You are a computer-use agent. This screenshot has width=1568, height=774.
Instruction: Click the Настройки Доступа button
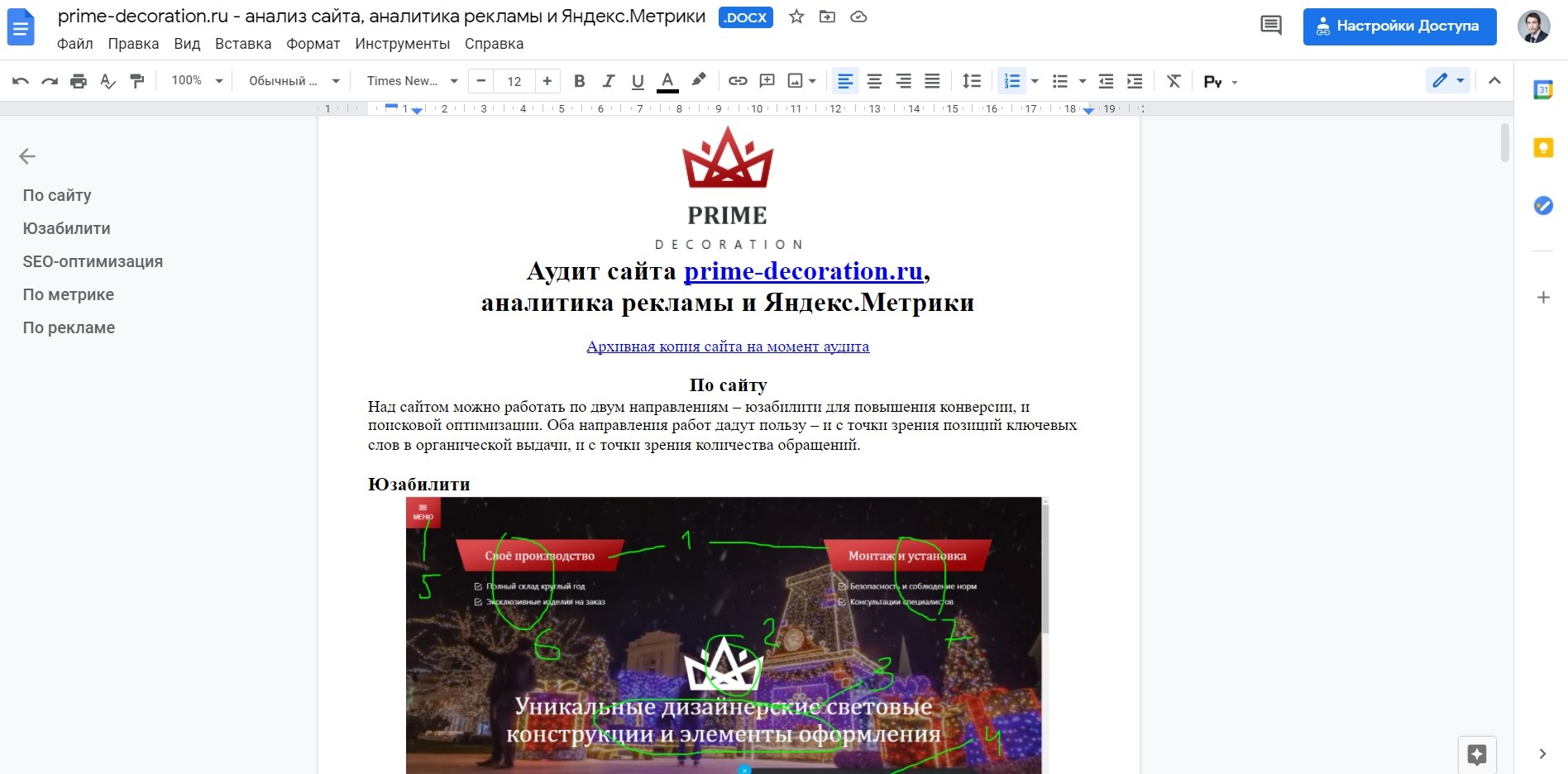(1399, 26)
